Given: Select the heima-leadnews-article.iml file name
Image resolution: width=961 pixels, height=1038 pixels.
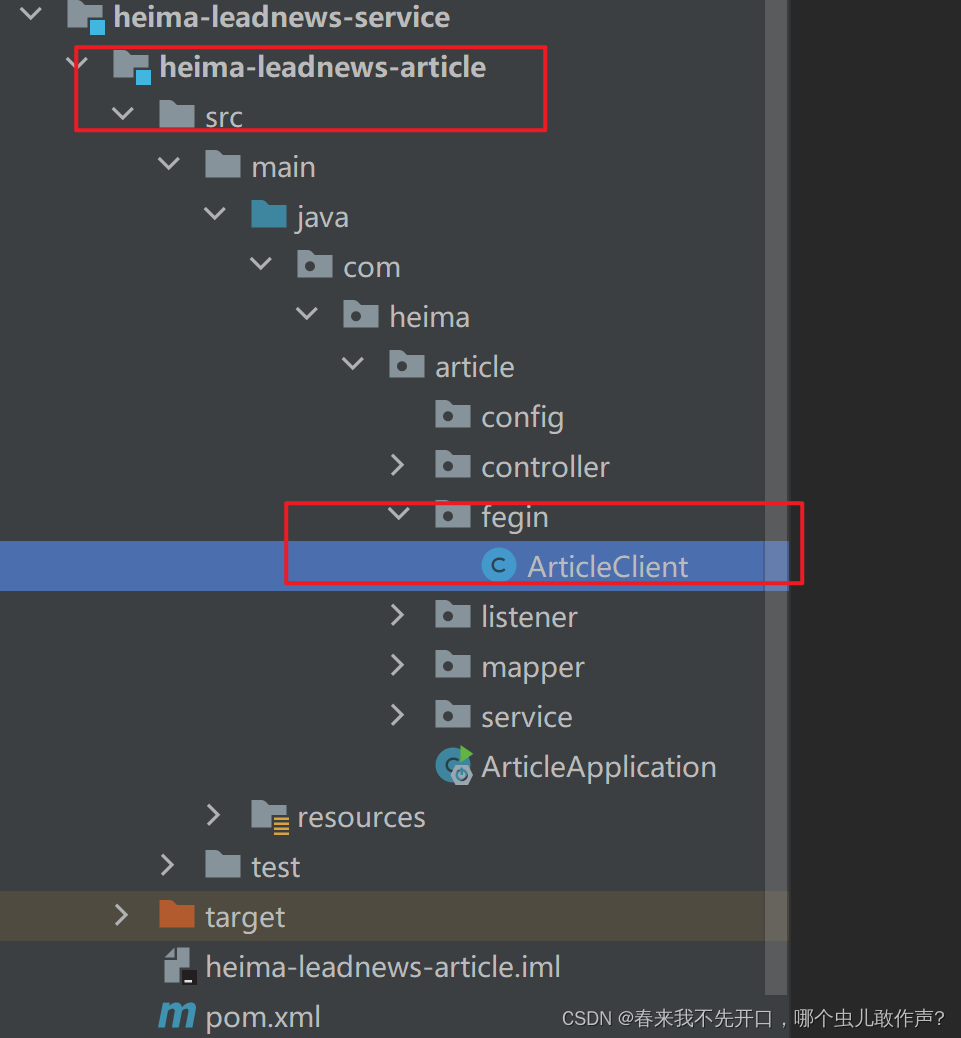Looking at the screenshot, I should click(383, 967).
